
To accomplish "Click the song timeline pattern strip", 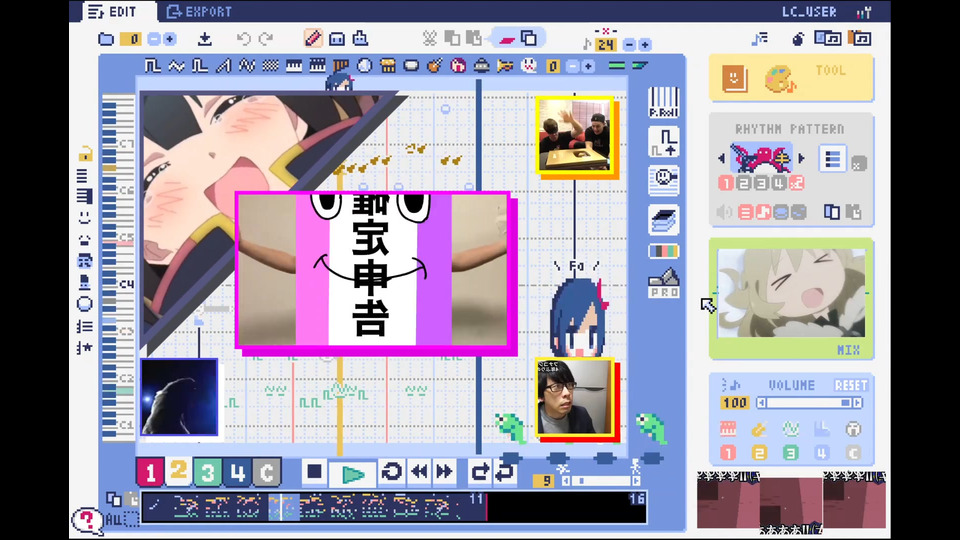I will click(394, 508).
